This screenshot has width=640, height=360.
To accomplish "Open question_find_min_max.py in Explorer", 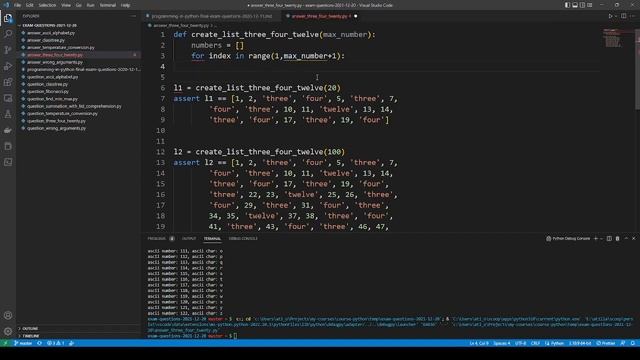I will tap(52, 99).
